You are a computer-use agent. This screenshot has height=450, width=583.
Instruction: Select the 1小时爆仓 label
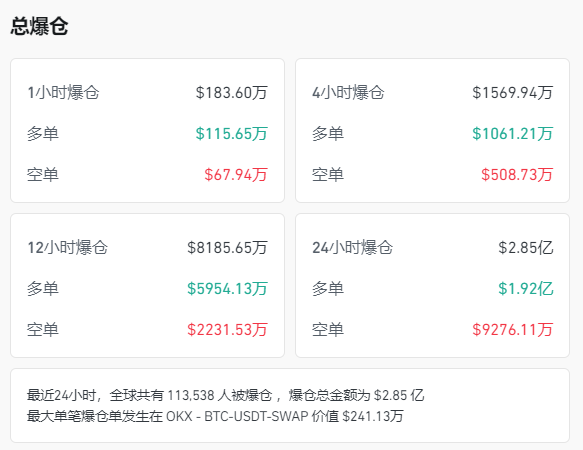[x=63, y=93]
